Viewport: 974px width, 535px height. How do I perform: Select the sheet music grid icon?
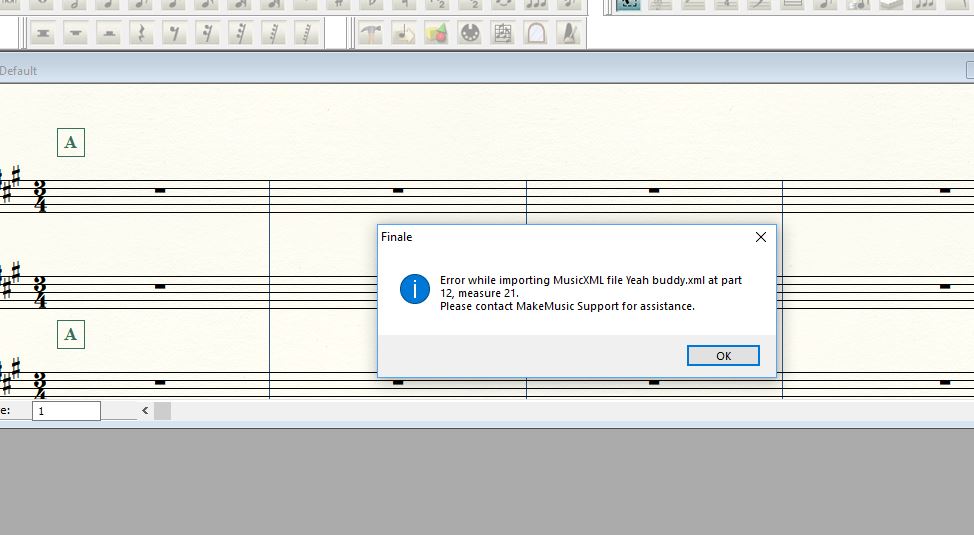503,34
